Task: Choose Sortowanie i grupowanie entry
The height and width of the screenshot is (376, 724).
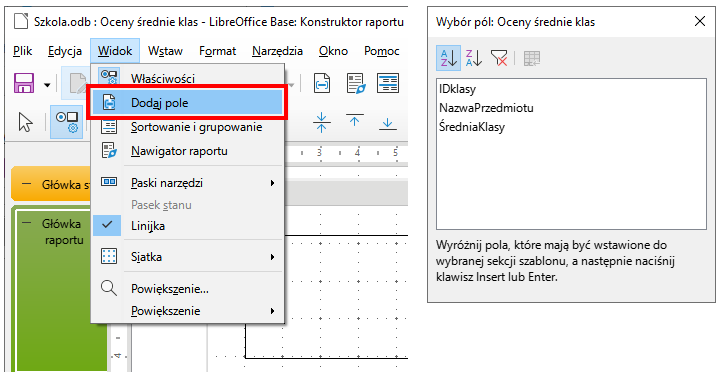Action: pyautogui.click(x=187, y=127)
